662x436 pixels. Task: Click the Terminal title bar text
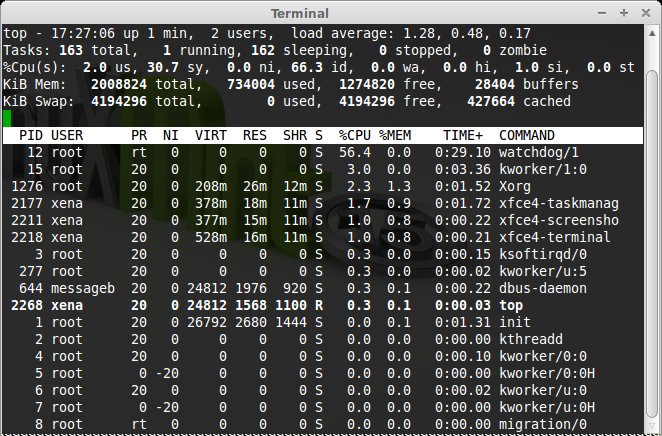pos(300,14)
